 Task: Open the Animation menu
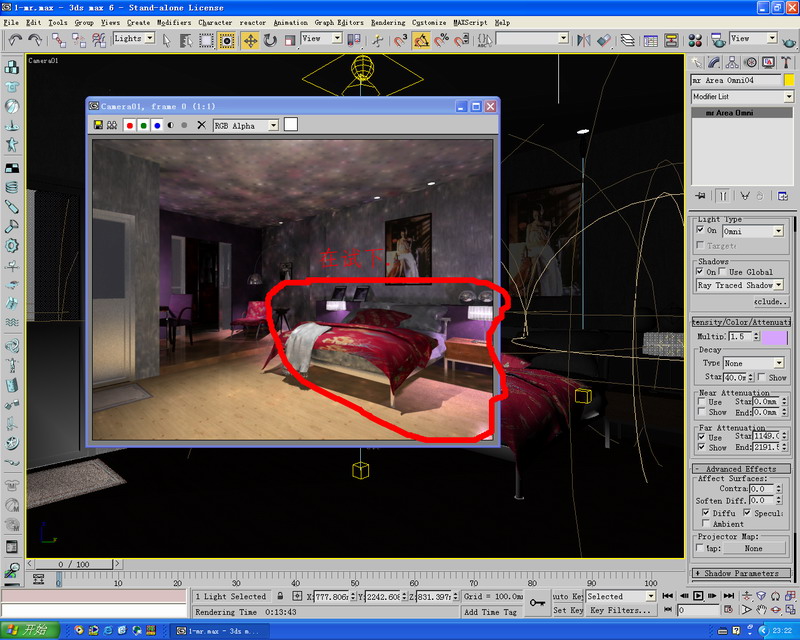[290, 22]
